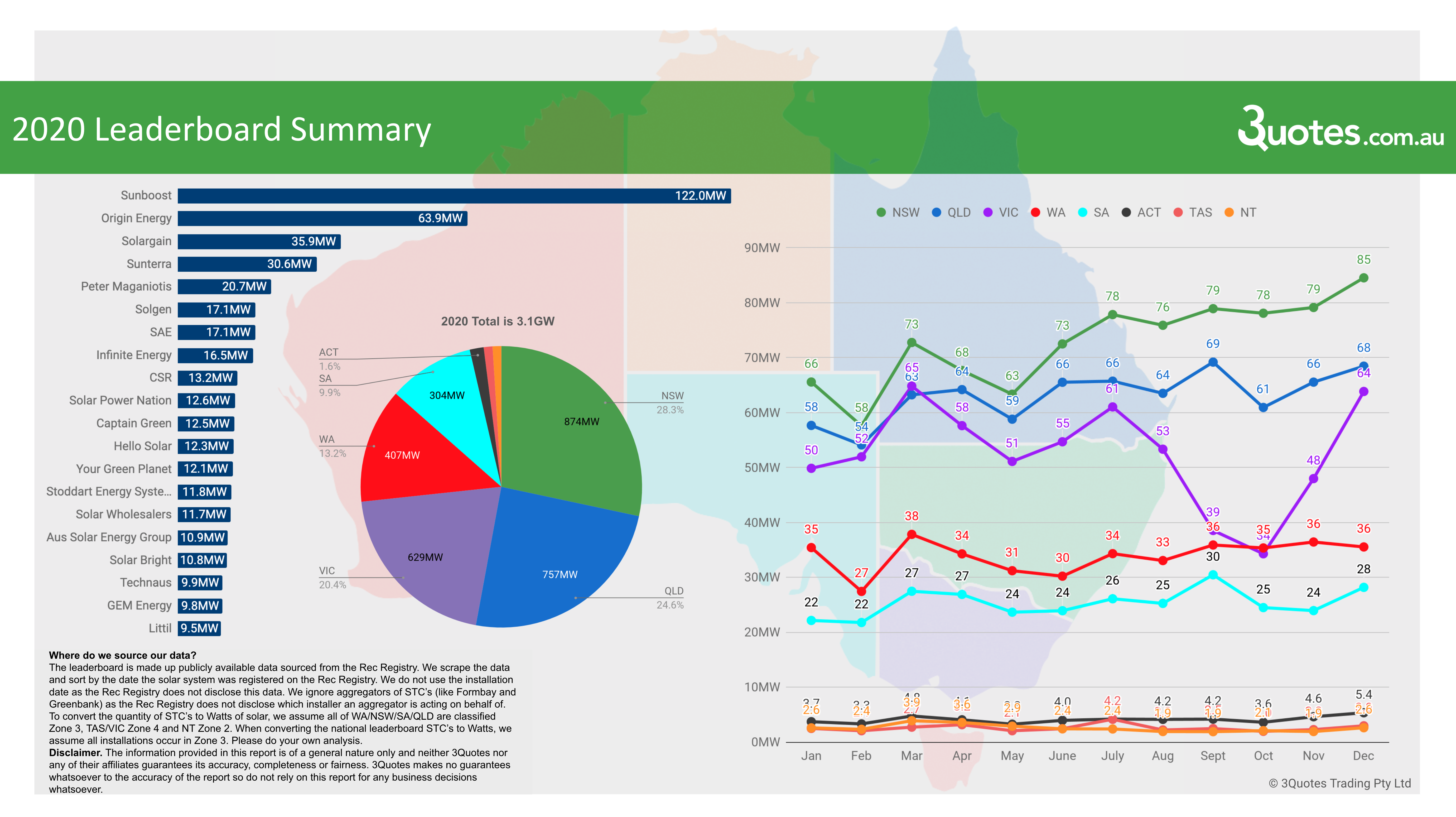1456x817 pixels.
Task: Select the Technaus 9.9MW bar
Action: [x=200, y=583]
